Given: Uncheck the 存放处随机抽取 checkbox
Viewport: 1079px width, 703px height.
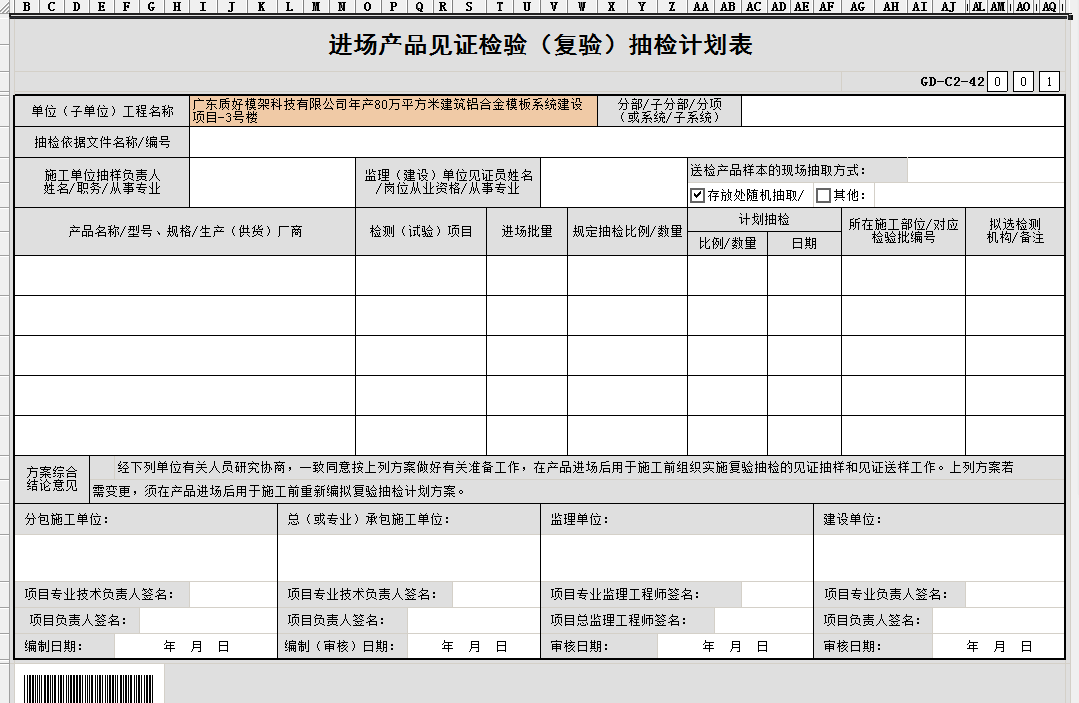Looking at the screenshot, I should tap(698, 196).
